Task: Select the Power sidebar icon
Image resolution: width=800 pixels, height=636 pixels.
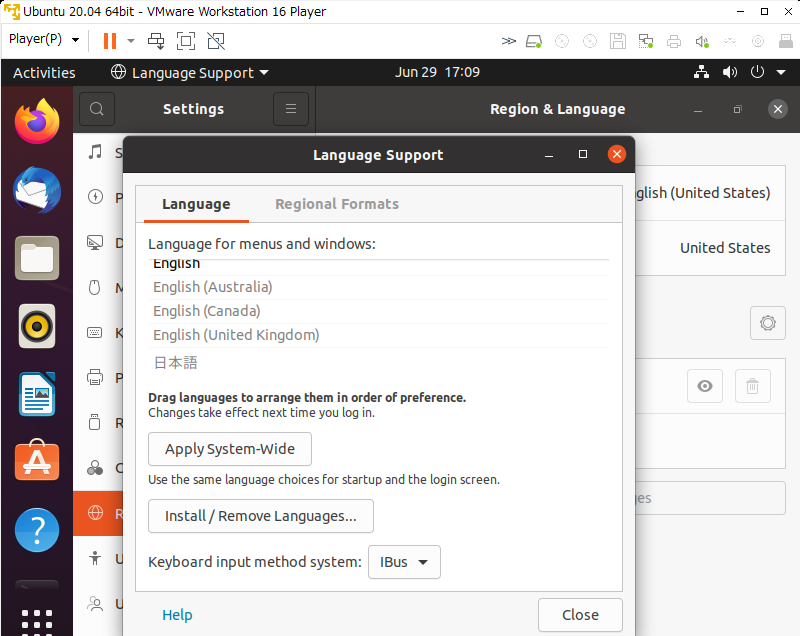Action: [95, 197]
